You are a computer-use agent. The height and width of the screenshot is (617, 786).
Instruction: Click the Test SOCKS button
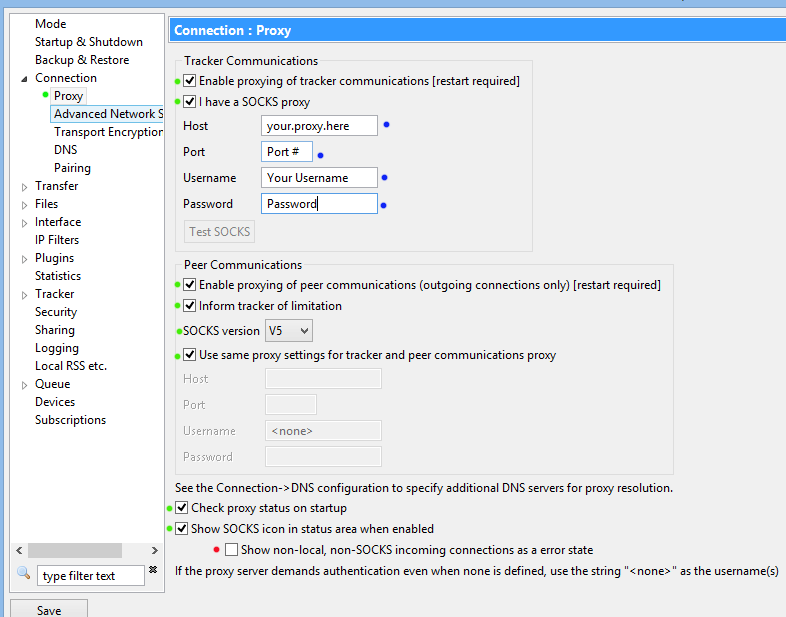(x=220, y=232)
